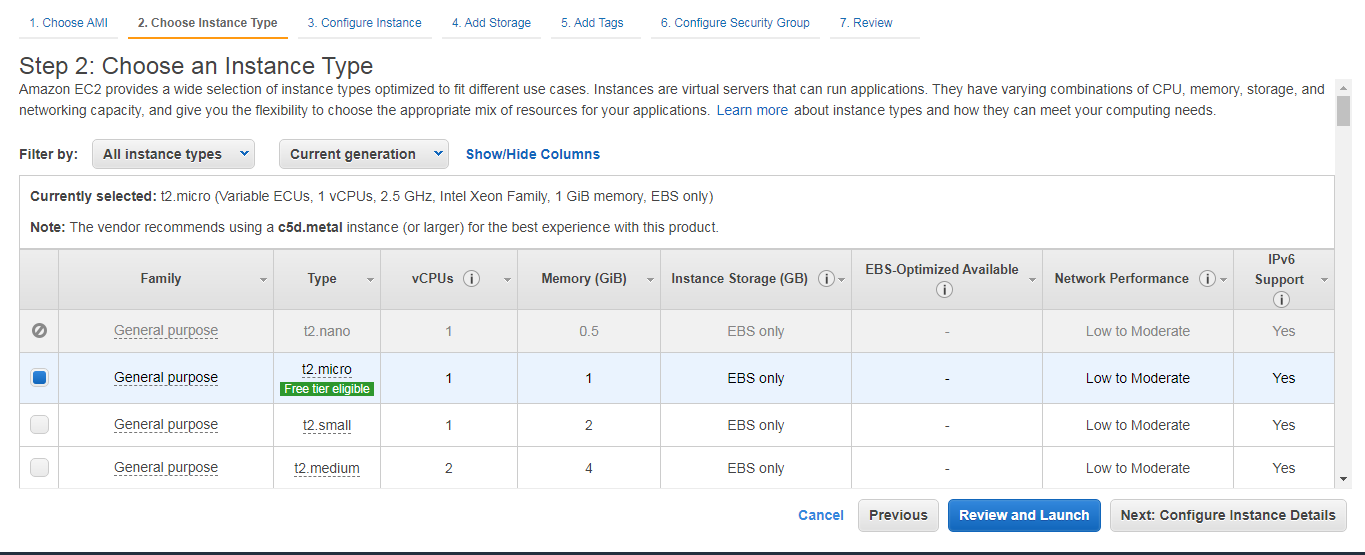Deselect the t2.micro instance checkbox

point(39,378)
